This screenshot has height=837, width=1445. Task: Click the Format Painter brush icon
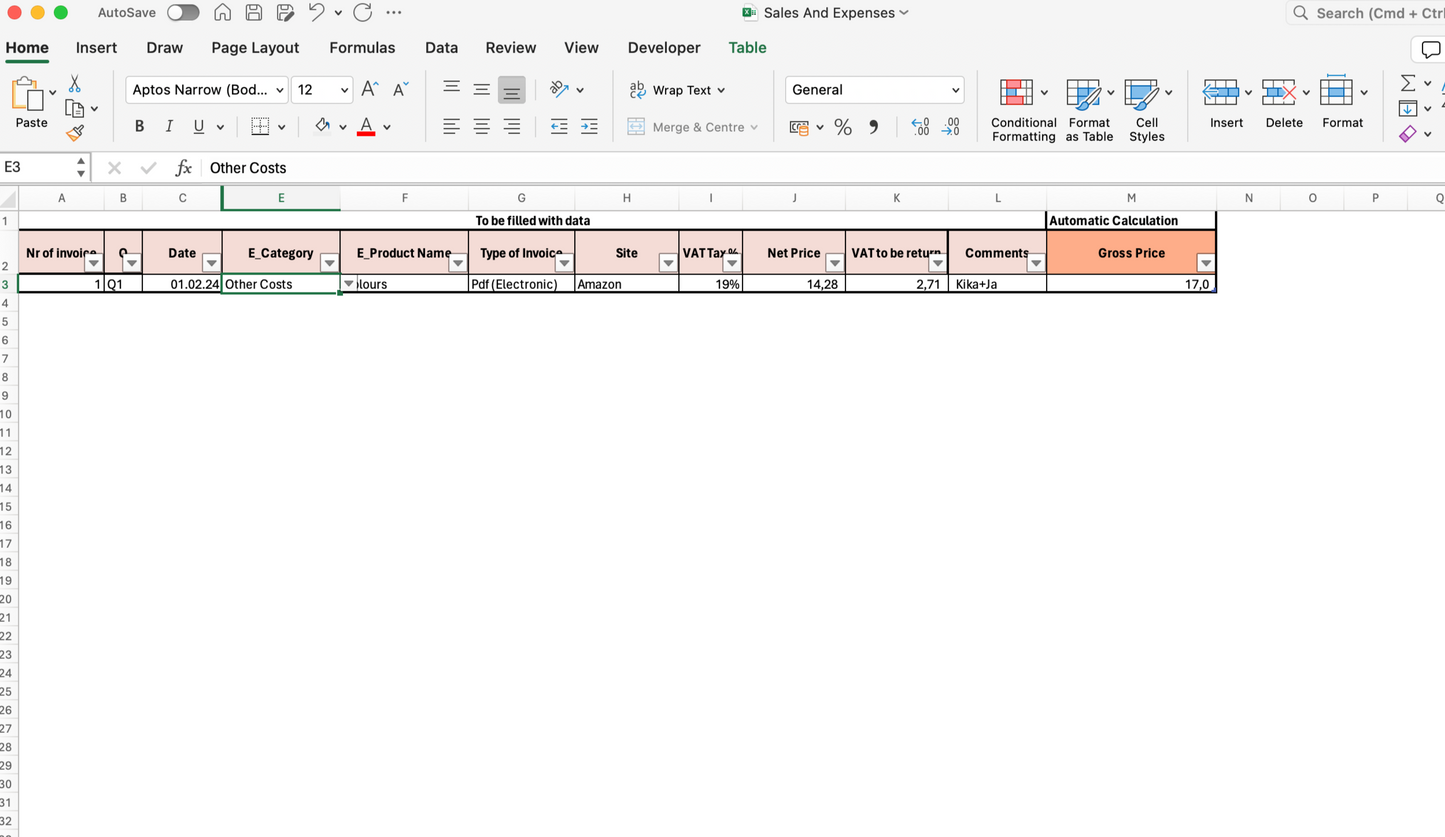[75, 133]
